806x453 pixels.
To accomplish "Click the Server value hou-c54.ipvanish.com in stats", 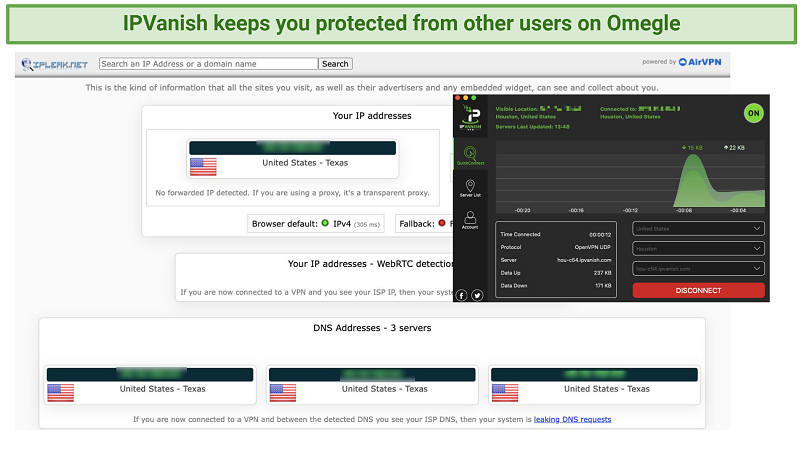I will pyautogui.click(x=584, y=260).
